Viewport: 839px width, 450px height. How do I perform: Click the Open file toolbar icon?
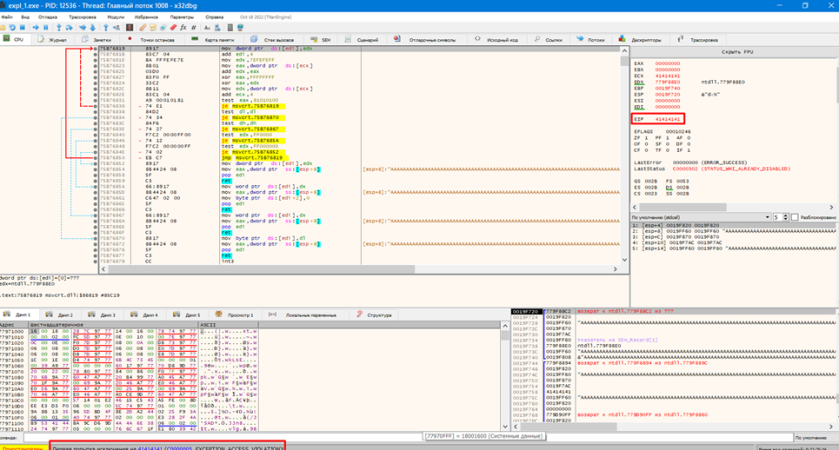tap(4, 27)
